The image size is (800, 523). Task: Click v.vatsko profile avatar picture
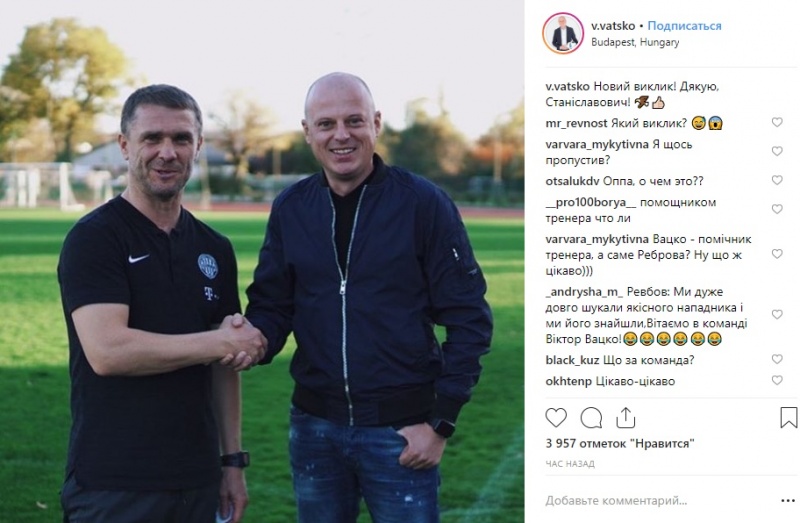click(563, 34)
